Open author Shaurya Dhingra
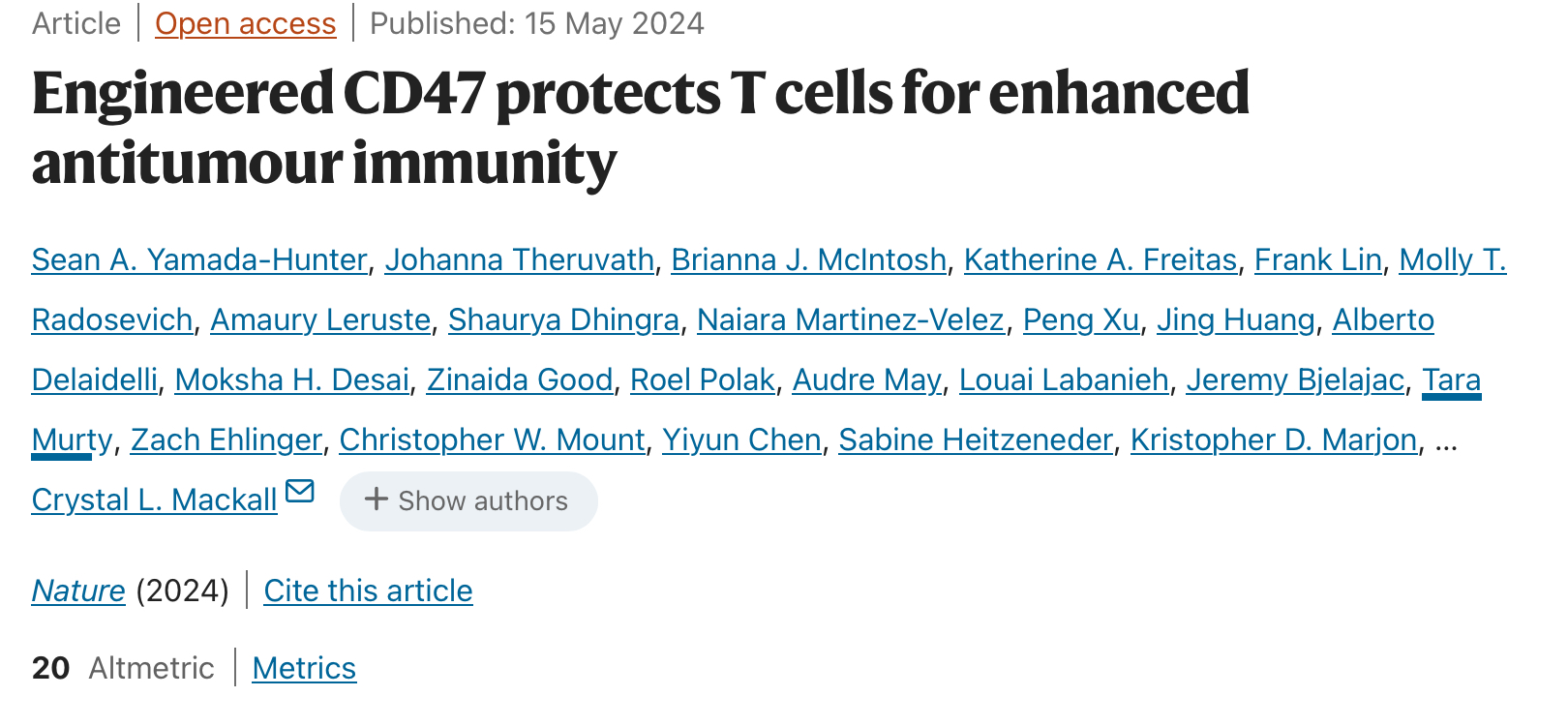1568x727 pixels. 563,319
